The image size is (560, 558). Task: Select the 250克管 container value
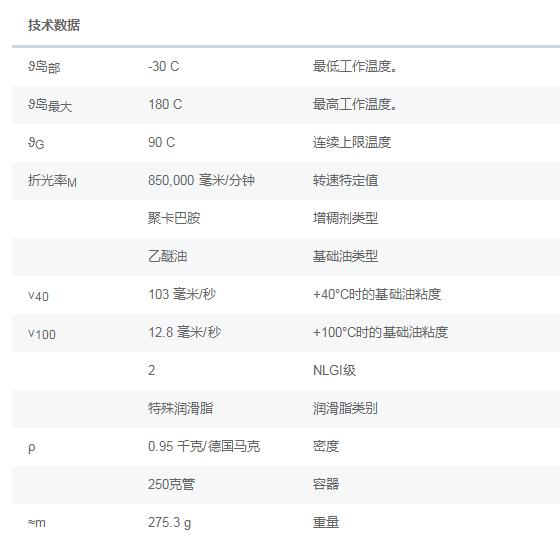click(171, 484)
